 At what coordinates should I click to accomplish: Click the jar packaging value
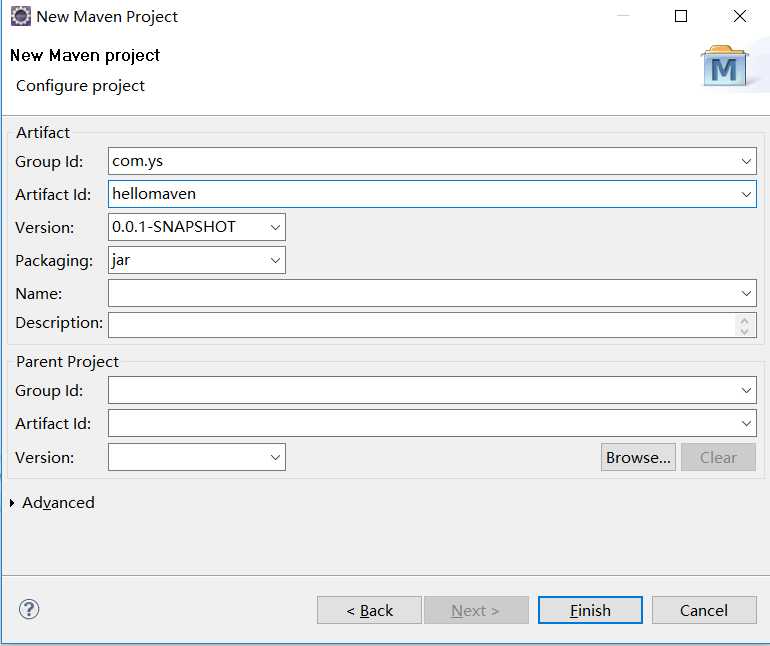coord(121,260)
